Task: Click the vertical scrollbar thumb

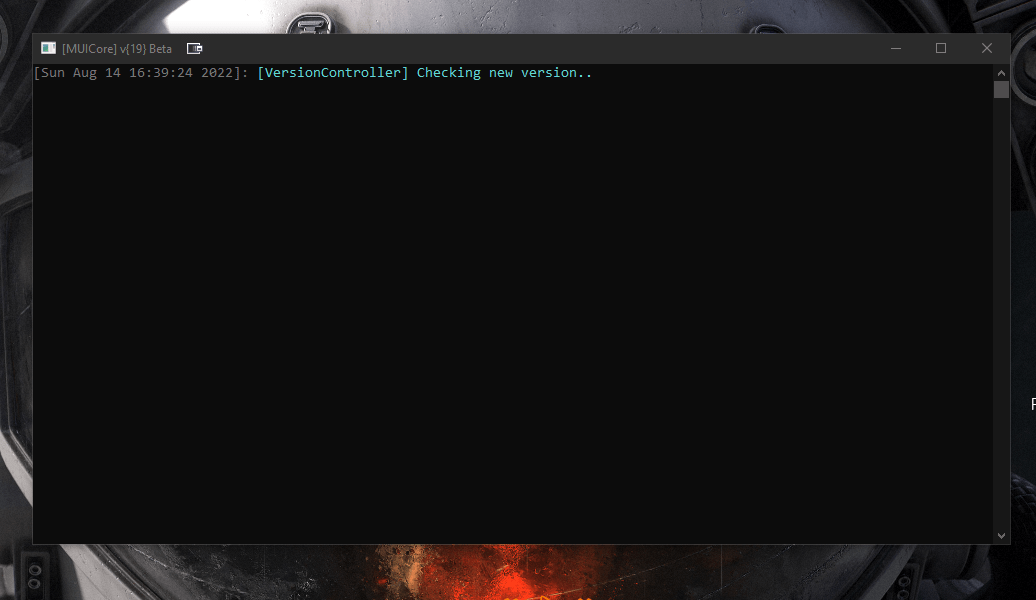Action: [x=1001, y=90]
